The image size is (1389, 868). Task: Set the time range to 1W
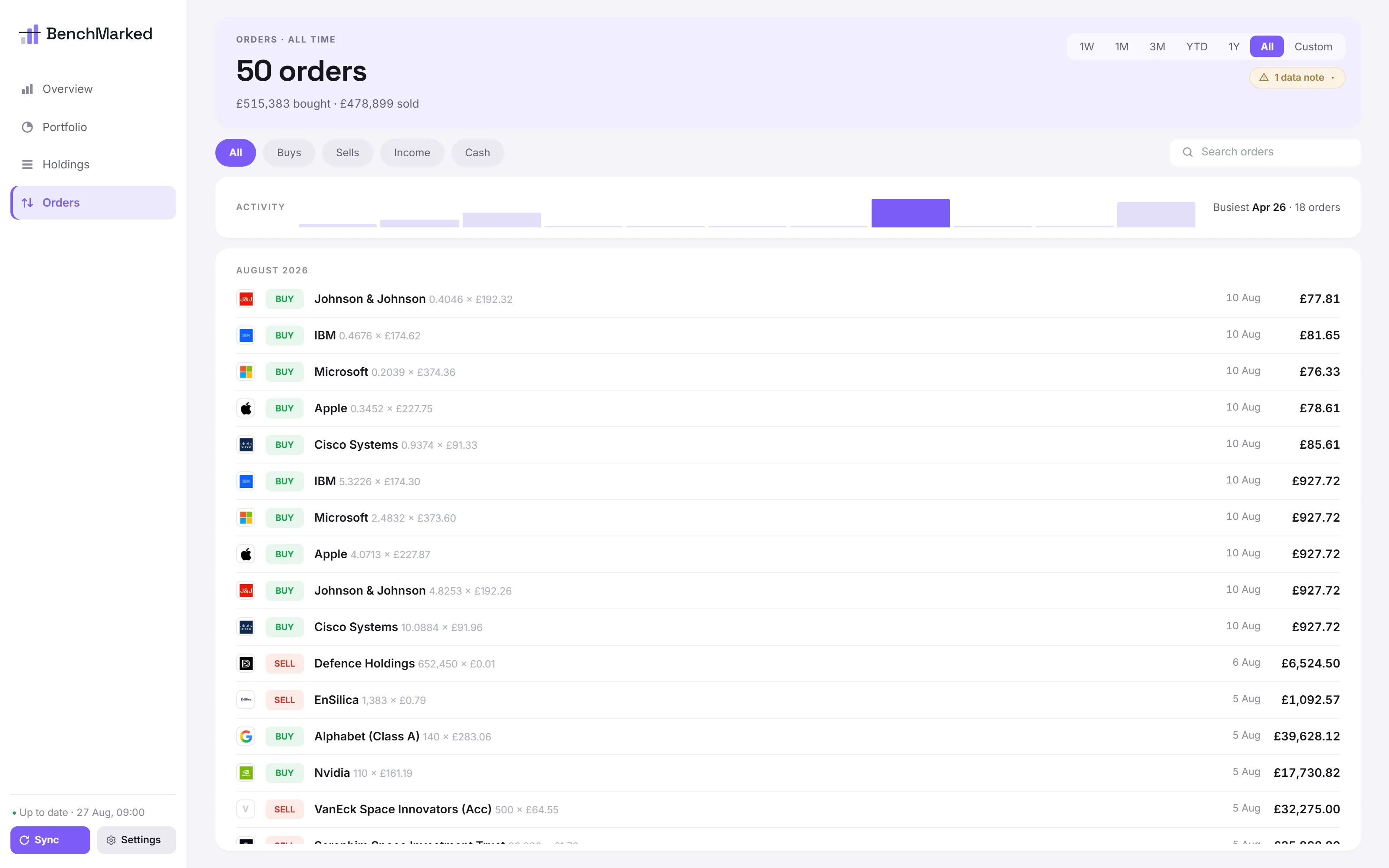[x=1086, y=46]
